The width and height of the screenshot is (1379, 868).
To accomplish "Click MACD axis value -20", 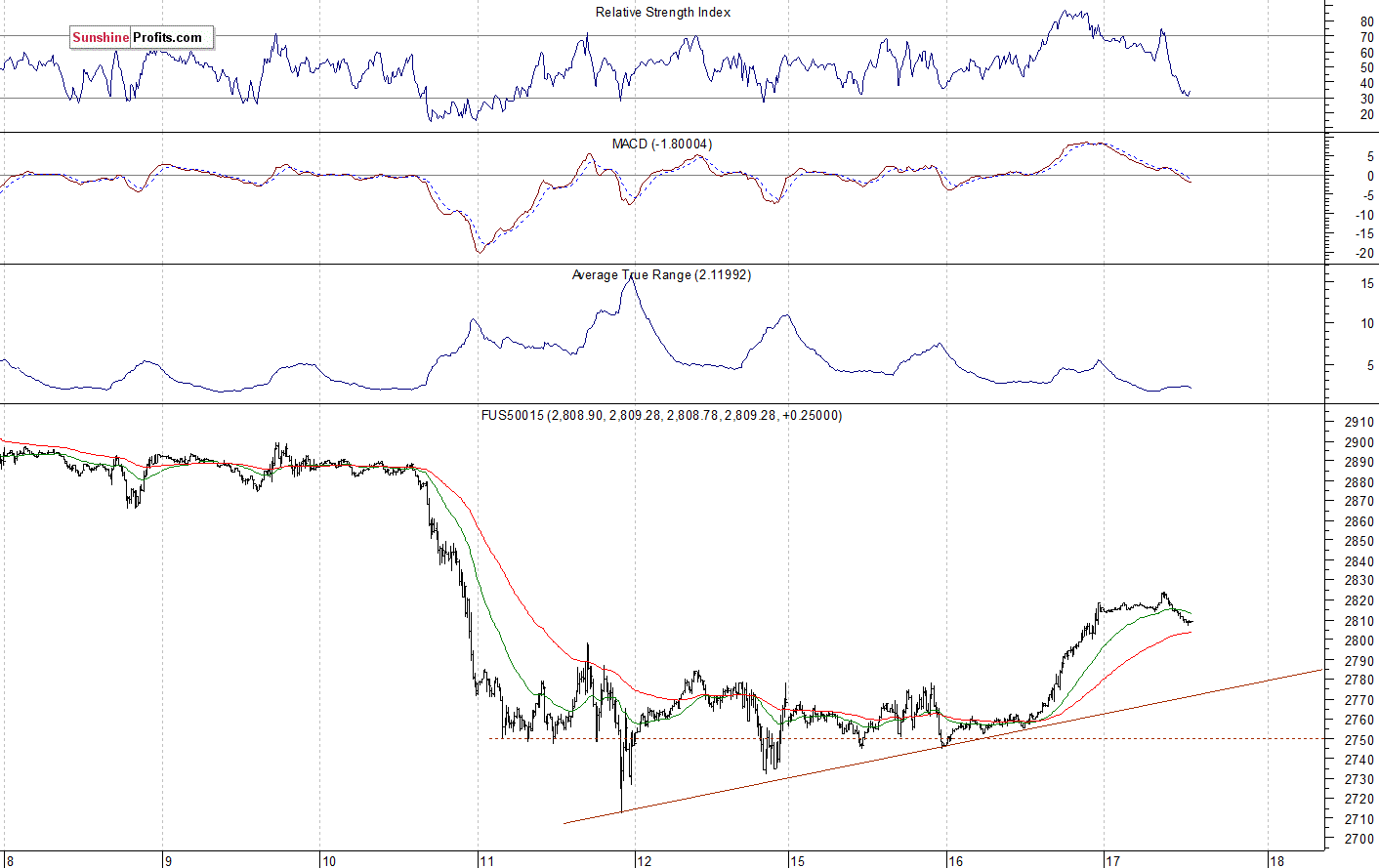I will (1364, 254).
